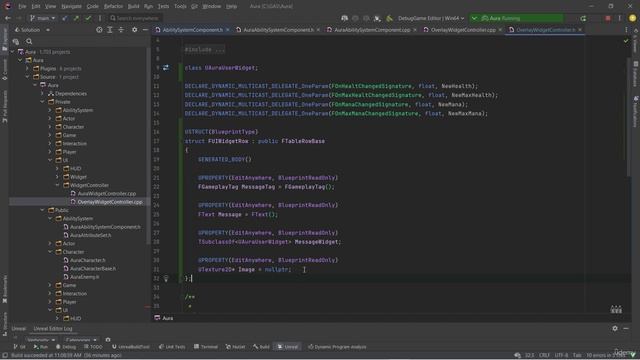Click the Back navigation arrow
This screenshot has width=640, height=360.
pos(8,18)
